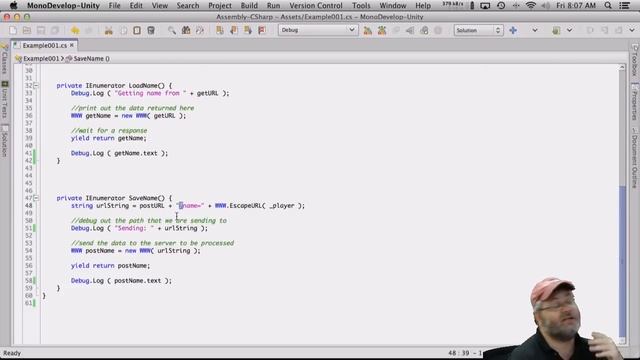This screenshot has width=640, height=360.
Task: Clear bookmarks with red flag icon
Action: point(262,30)
